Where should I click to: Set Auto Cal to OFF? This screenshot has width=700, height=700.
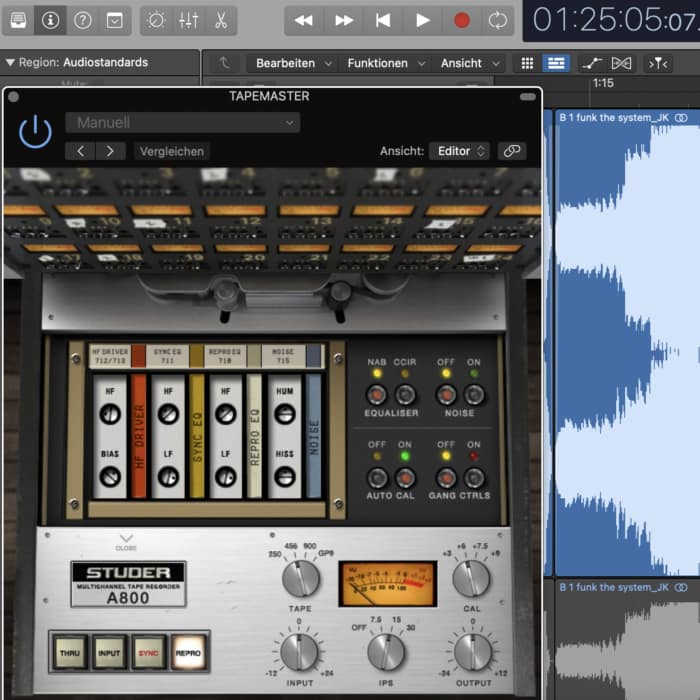pyautogui.click(x=377, y=478)
